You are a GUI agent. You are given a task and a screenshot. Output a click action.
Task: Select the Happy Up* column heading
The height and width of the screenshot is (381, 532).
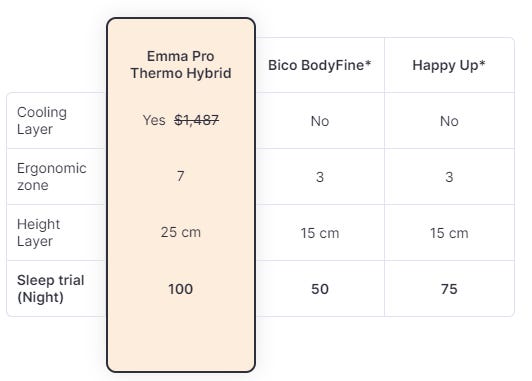tap(449, 65)
